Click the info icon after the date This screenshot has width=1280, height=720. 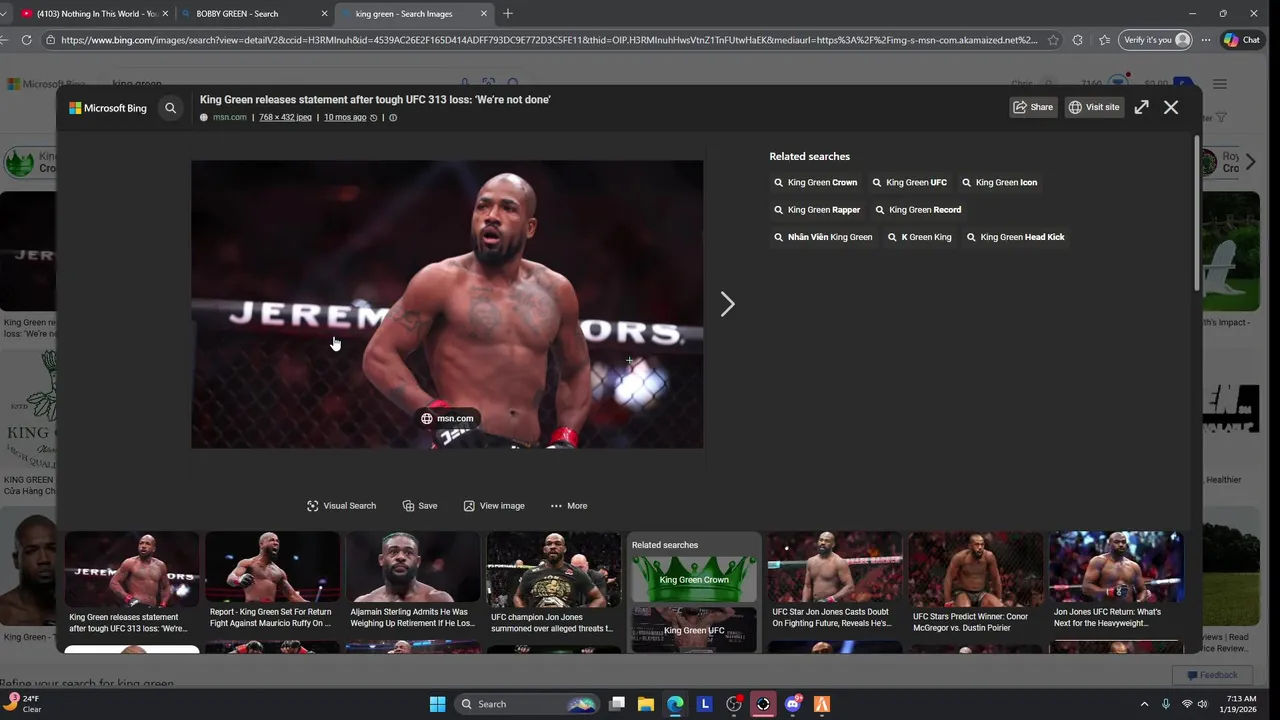(393, 117)
